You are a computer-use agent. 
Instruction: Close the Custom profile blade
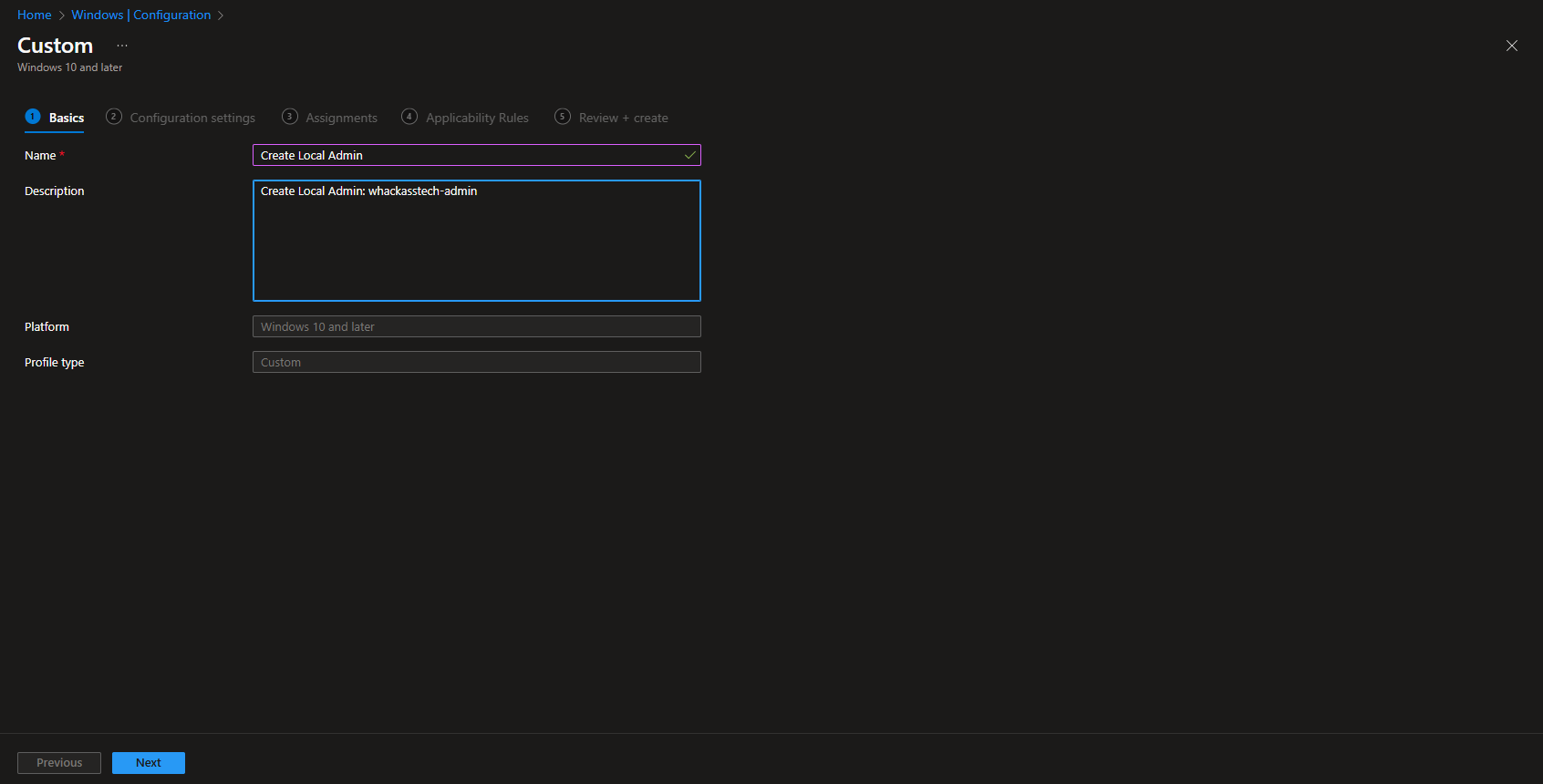pyautogui.click(x=1512, y=46)
